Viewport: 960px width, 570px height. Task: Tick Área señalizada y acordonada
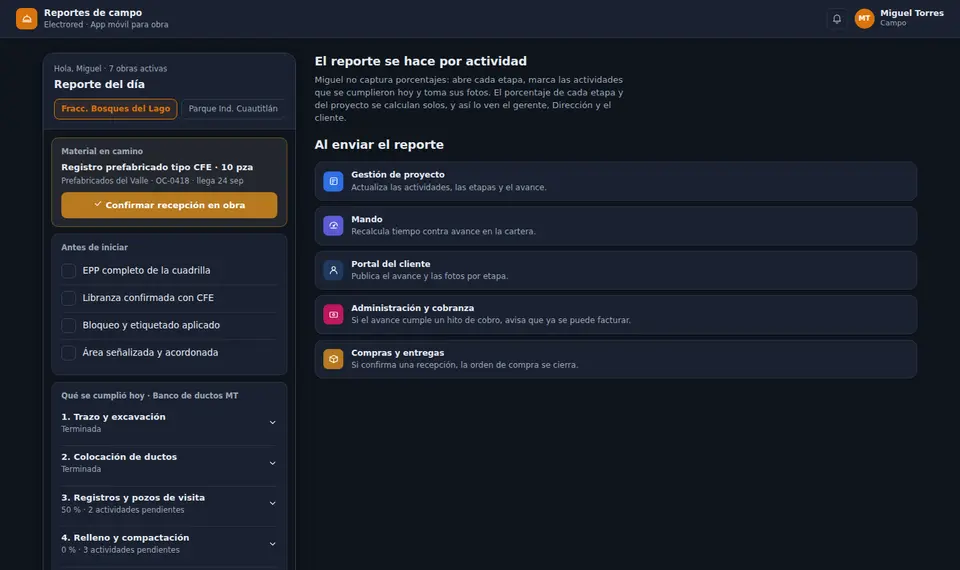69,353
